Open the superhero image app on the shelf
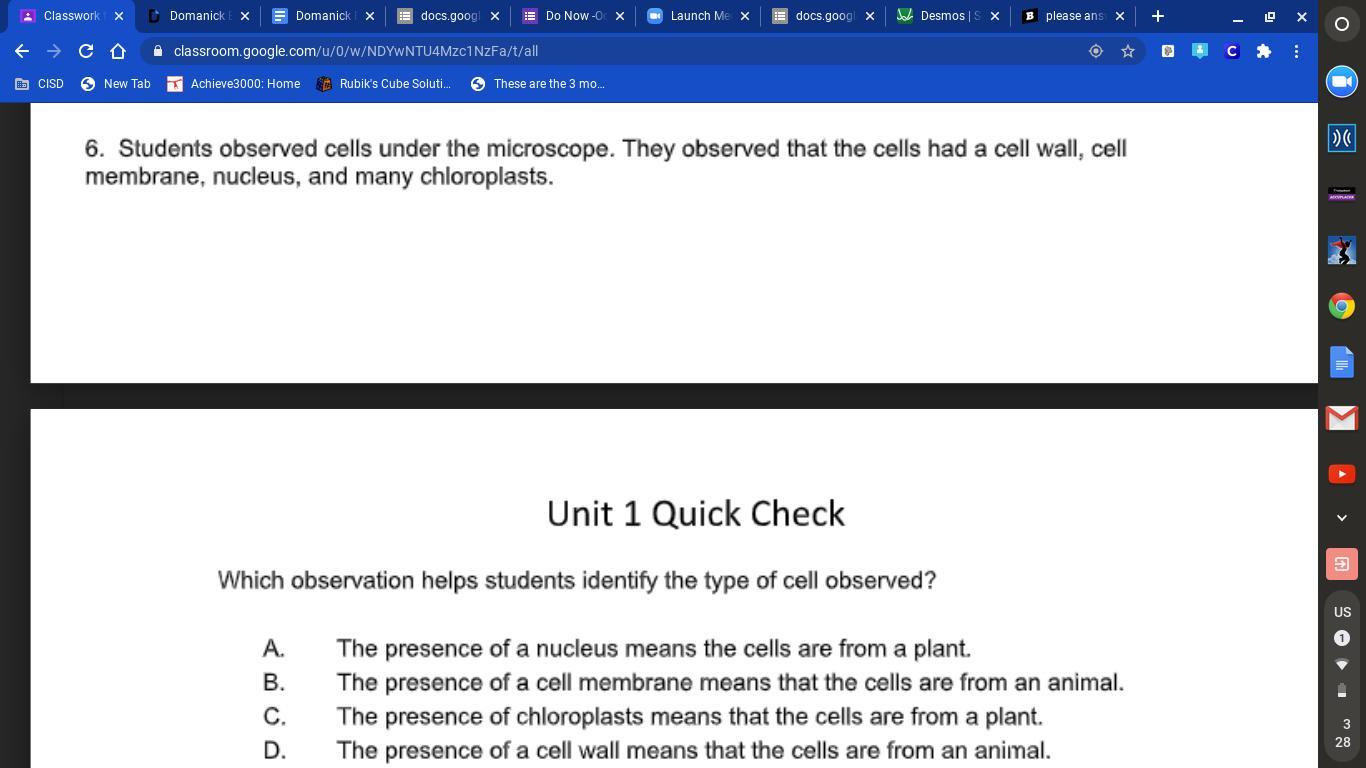Viewport: 1366px width, 768px height. (1342, 250)
